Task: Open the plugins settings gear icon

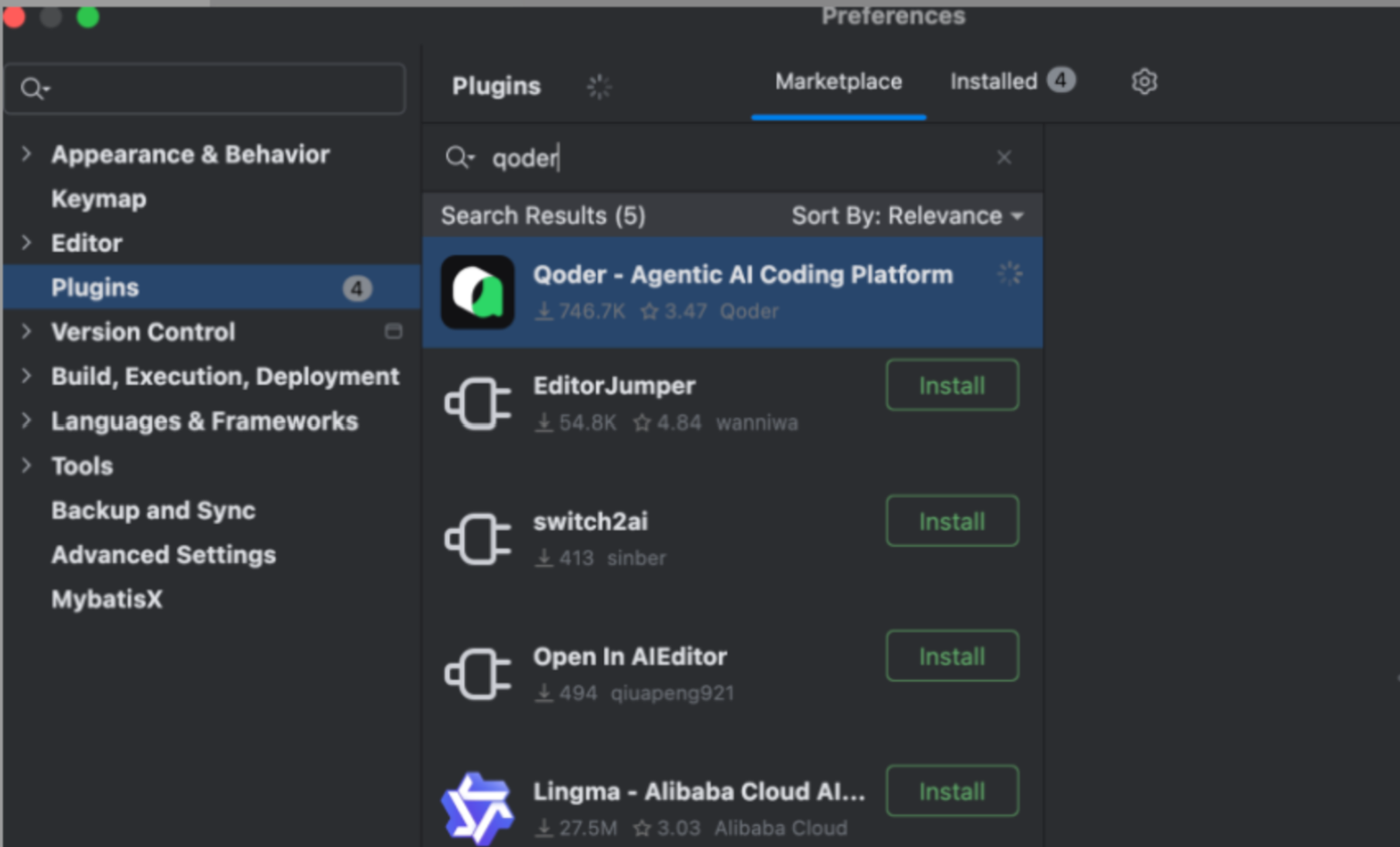Action: (x=1144, y=81)
